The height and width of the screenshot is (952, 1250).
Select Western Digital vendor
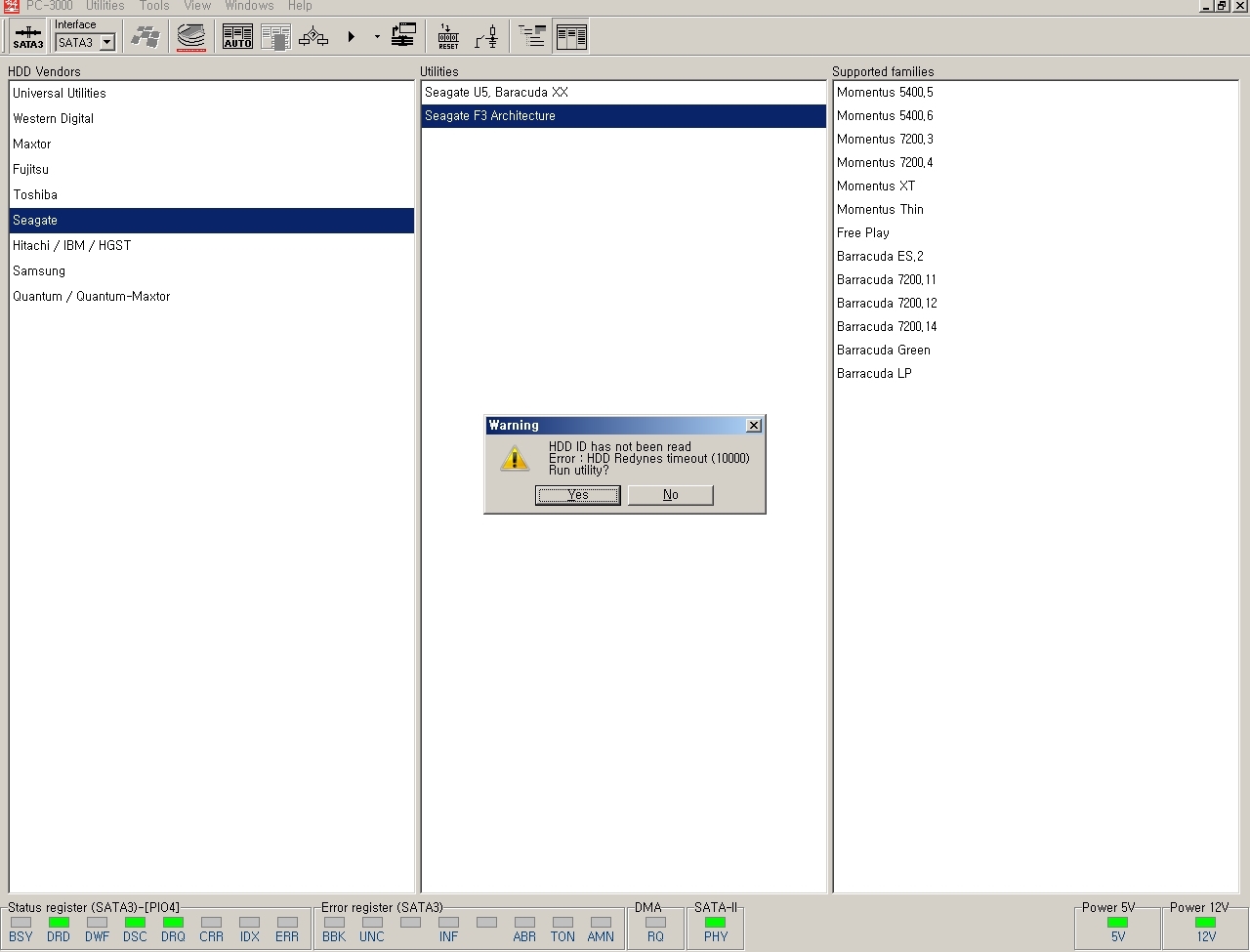[212, 119]
